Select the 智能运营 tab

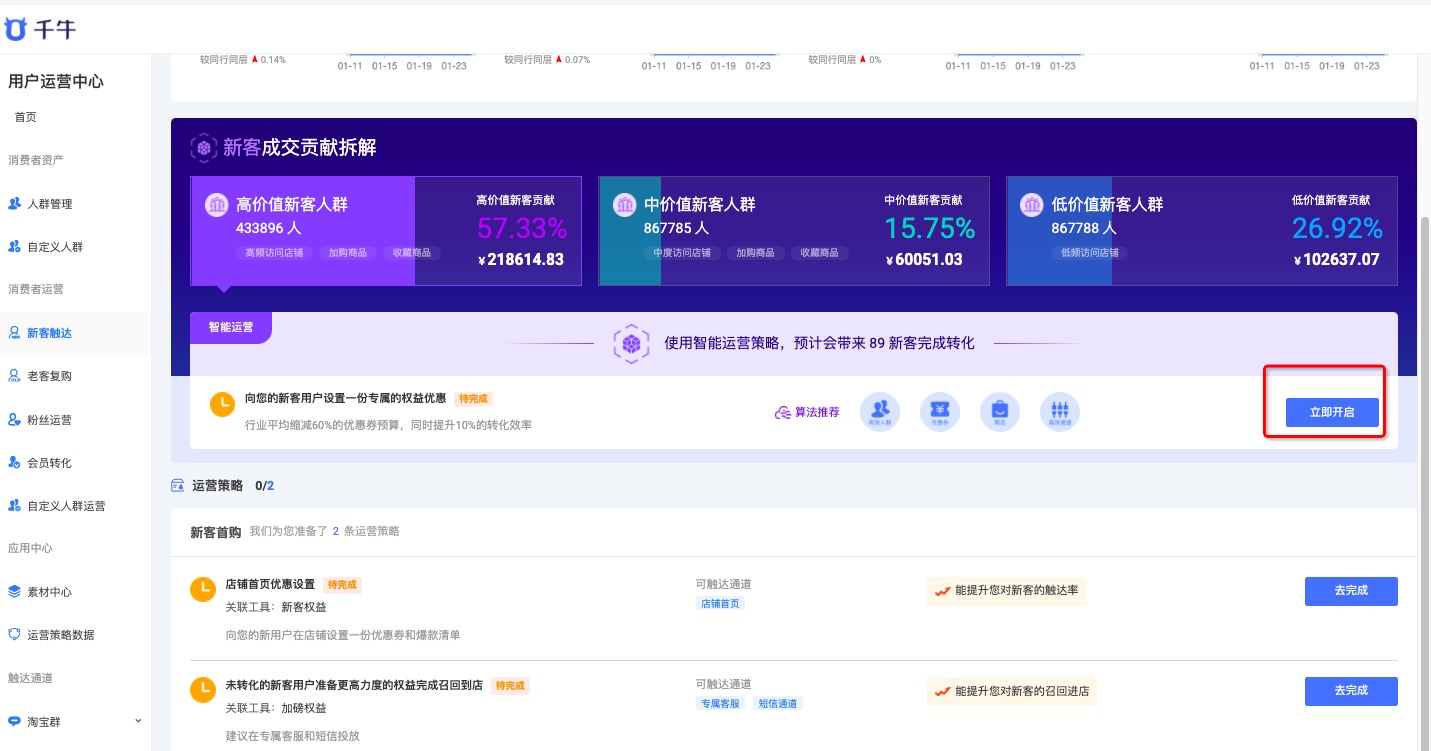point(231,327)
